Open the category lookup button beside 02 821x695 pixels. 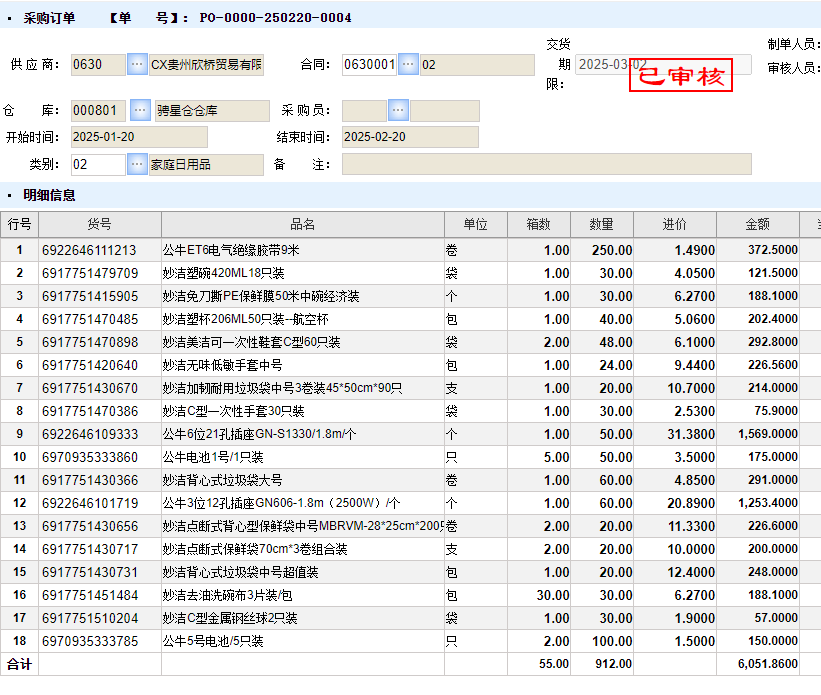(x=137, y=164)
